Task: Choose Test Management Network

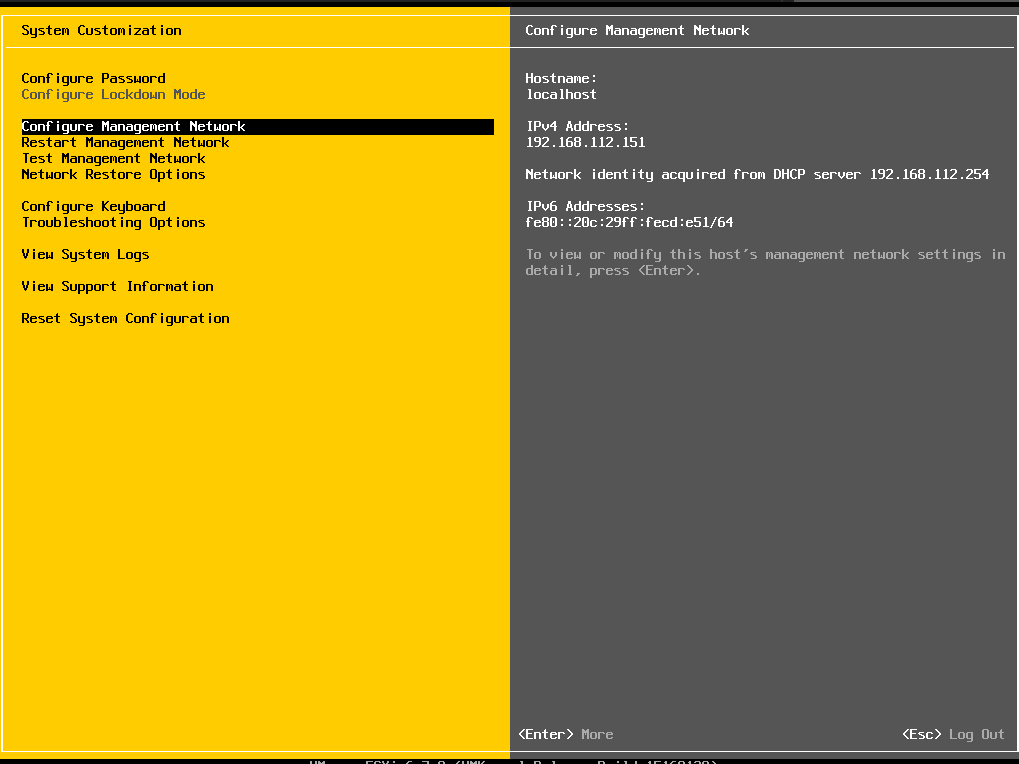Action: tap(113, 159)
